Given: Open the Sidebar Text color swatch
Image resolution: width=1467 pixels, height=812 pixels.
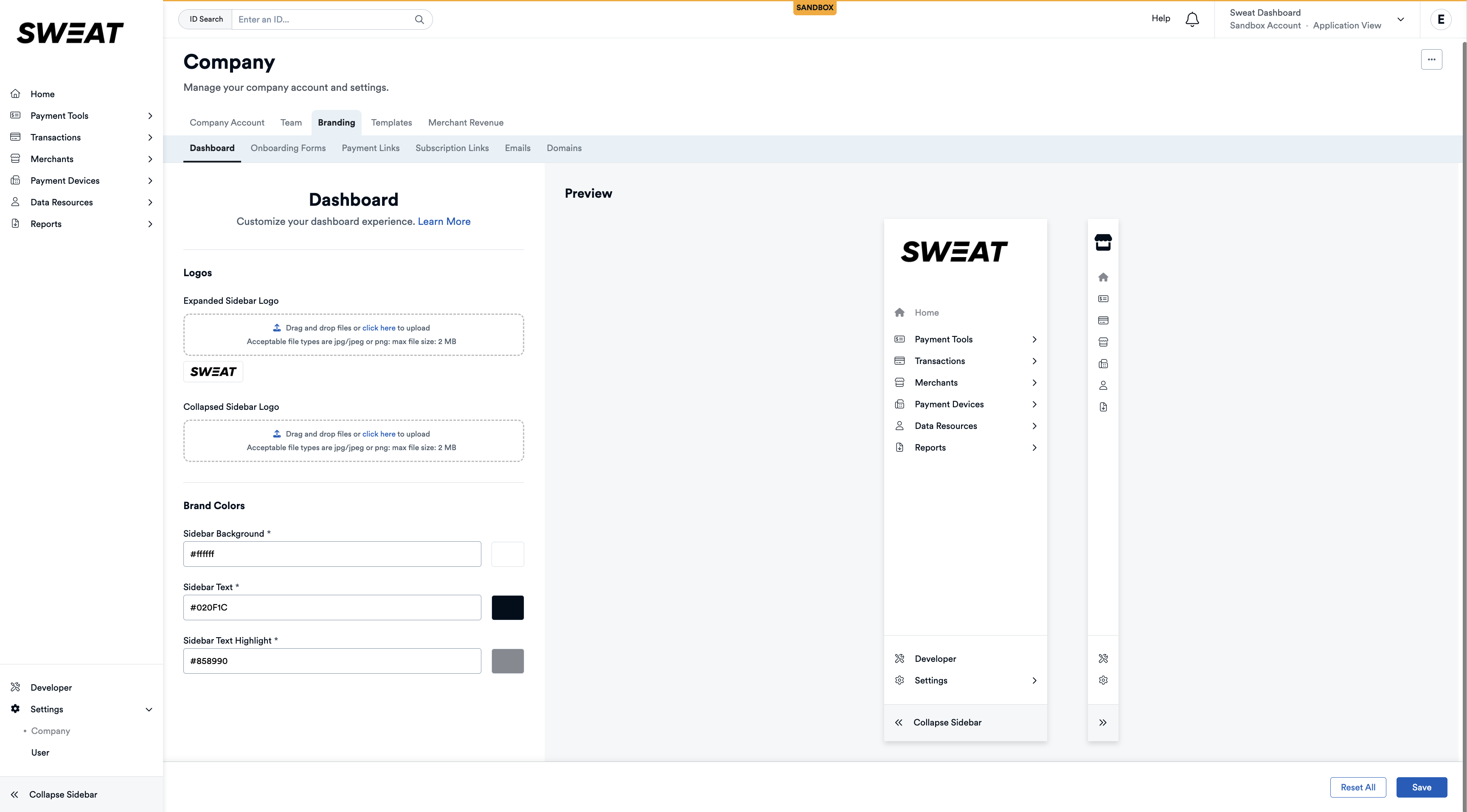Looking at the screenshot, I should pos(507,607).
